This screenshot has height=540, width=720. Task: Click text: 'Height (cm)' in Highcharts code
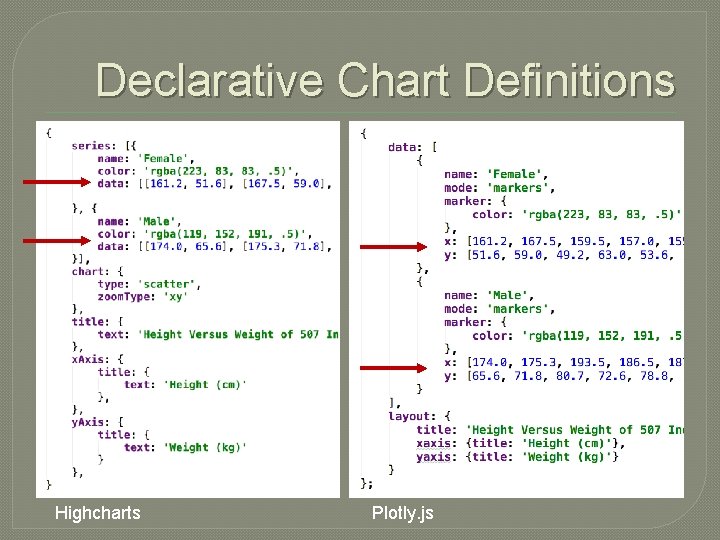coord(186,384)
